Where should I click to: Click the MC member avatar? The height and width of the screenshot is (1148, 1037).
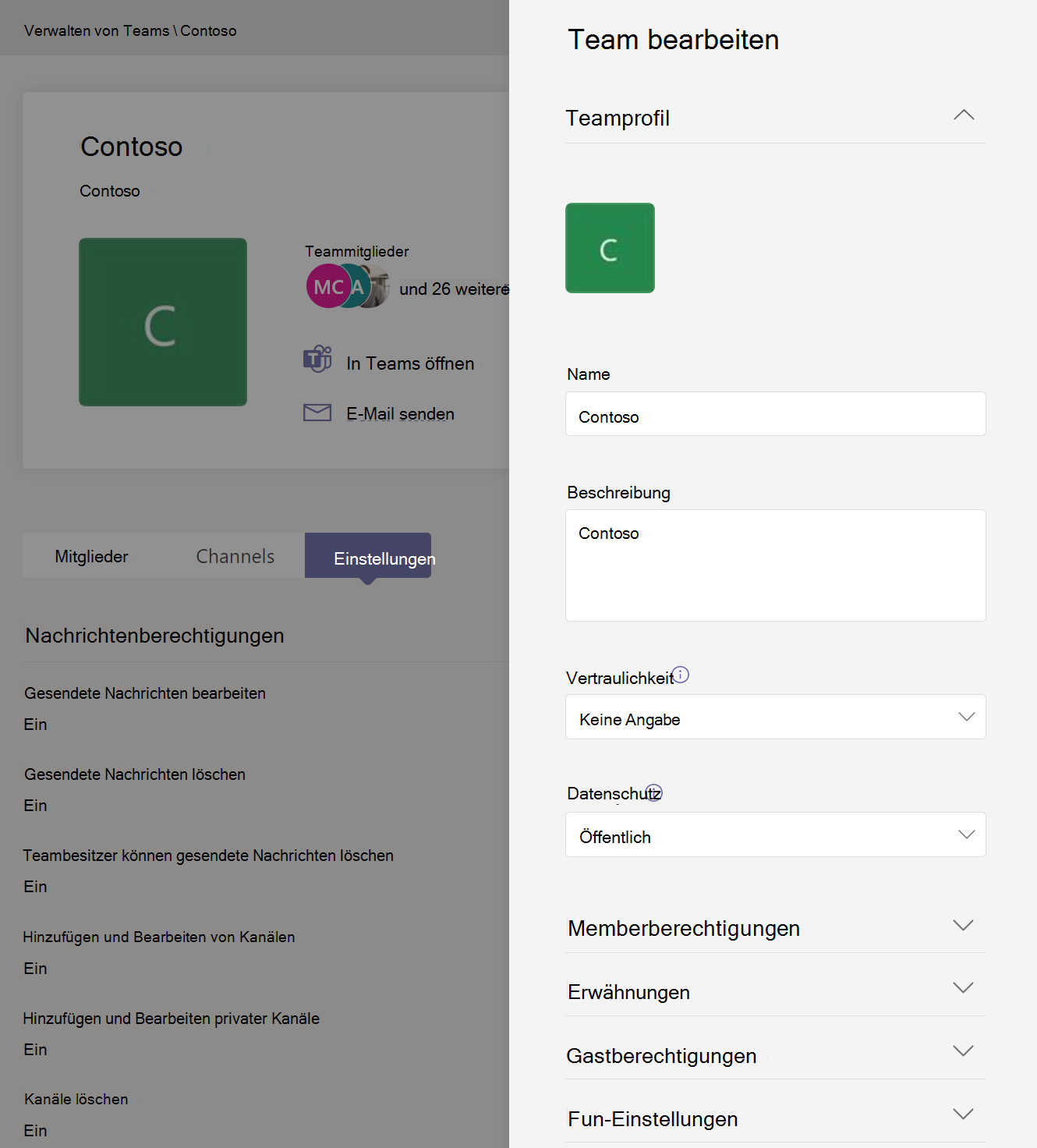click(x=327, y=286)
